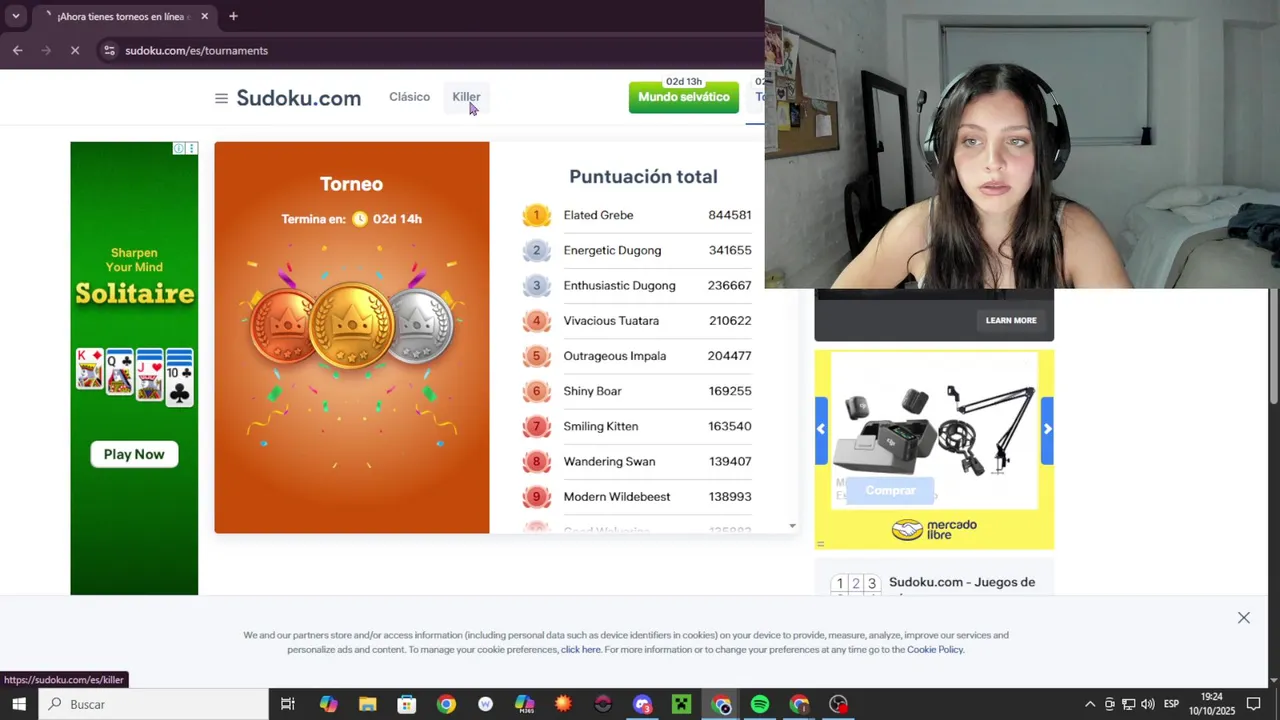Open the Pokeball app in the taskbar
Screen dimensions: 1280x720
point(603,704)
